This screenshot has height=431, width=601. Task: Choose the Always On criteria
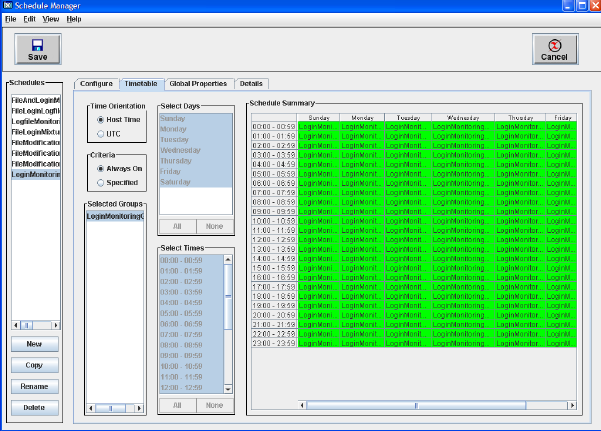click(x=100, y=169)
